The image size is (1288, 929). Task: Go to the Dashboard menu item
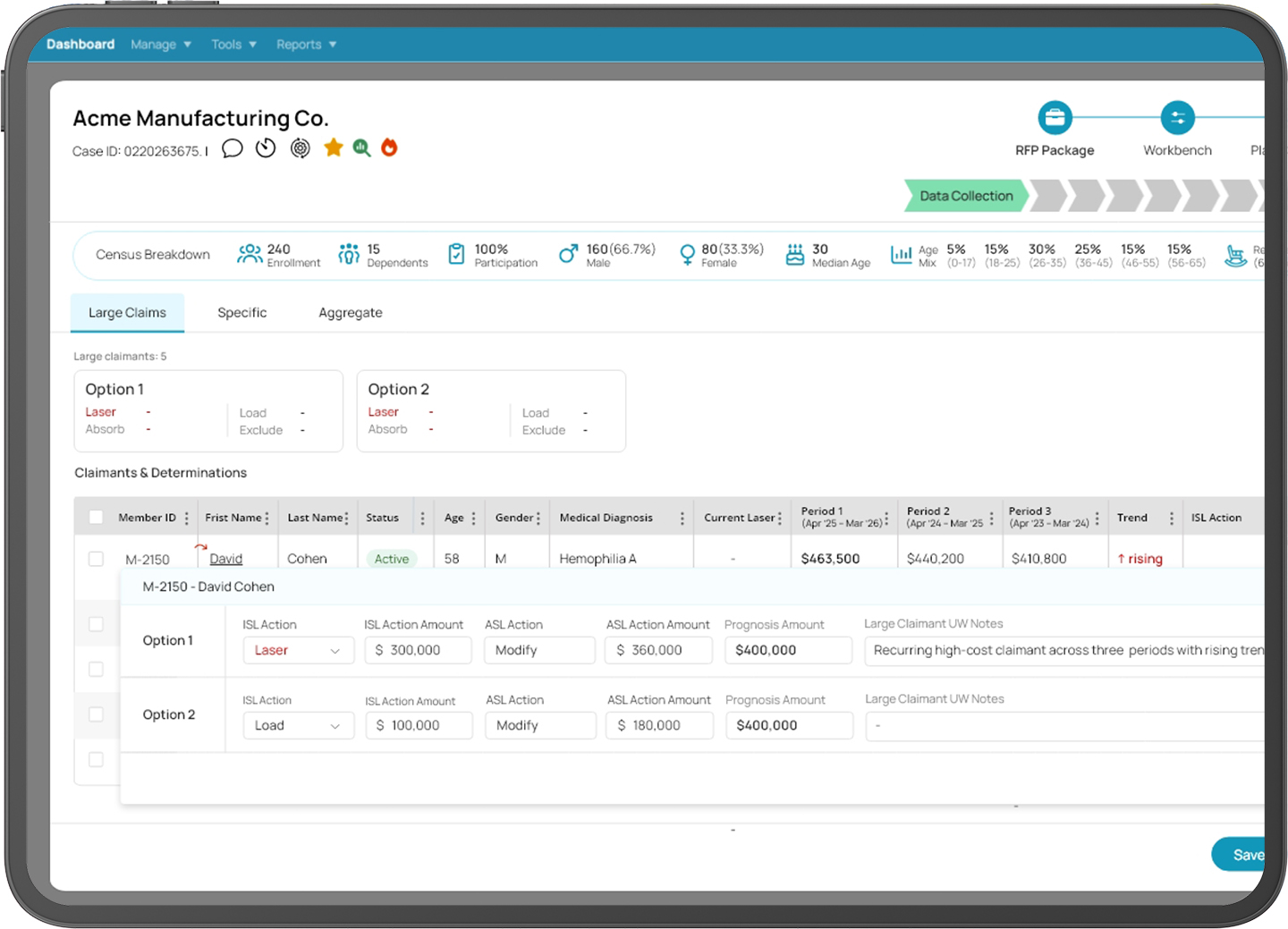coord(80,45)
